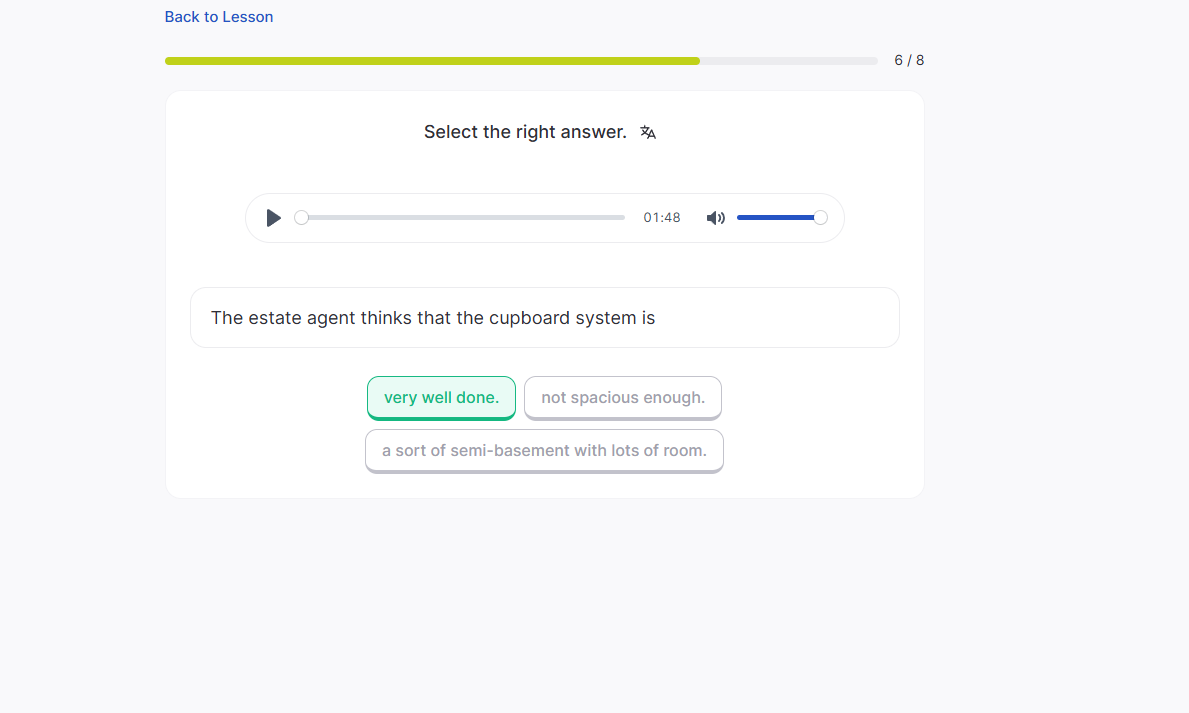Go back via the Back to Lesson link
The image size is (1189, 713).
pyautogui.click(x=219, y=17)
